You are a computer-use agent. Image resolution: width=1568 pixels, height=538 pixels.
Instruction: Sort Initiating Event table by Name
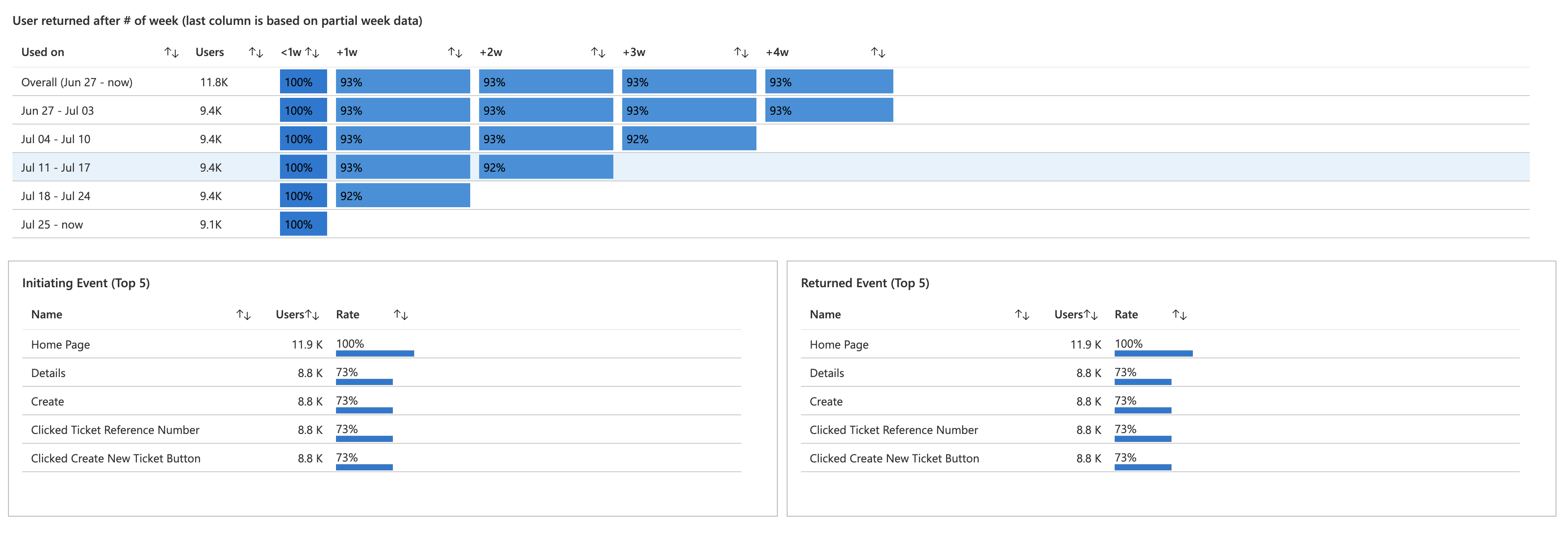[244, 314]
